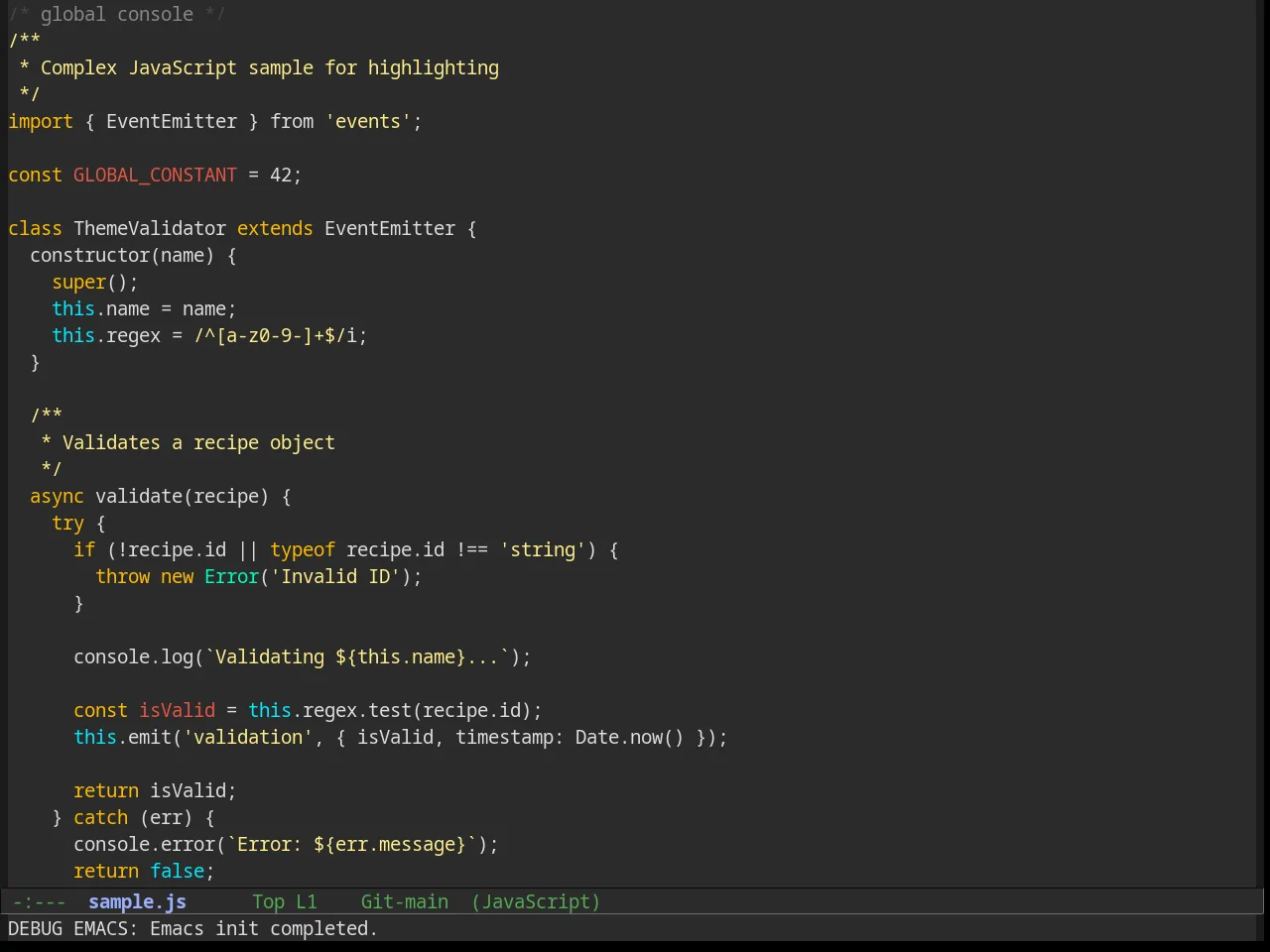Click the Top position indicator in mode line
This screenshot has width=1270, height=952.
pos(268,901)
